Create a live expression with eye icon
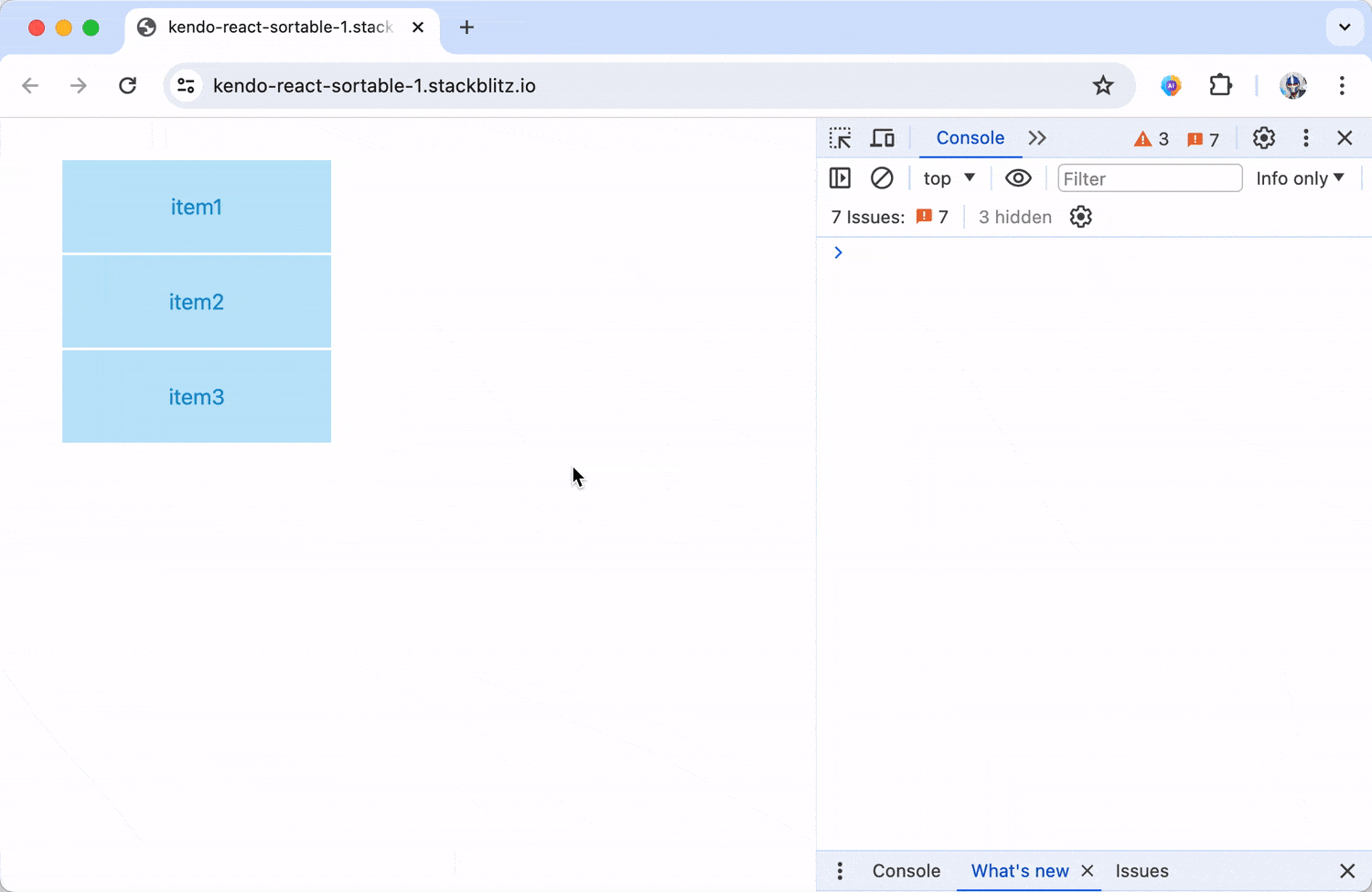 pos(1018,178)
